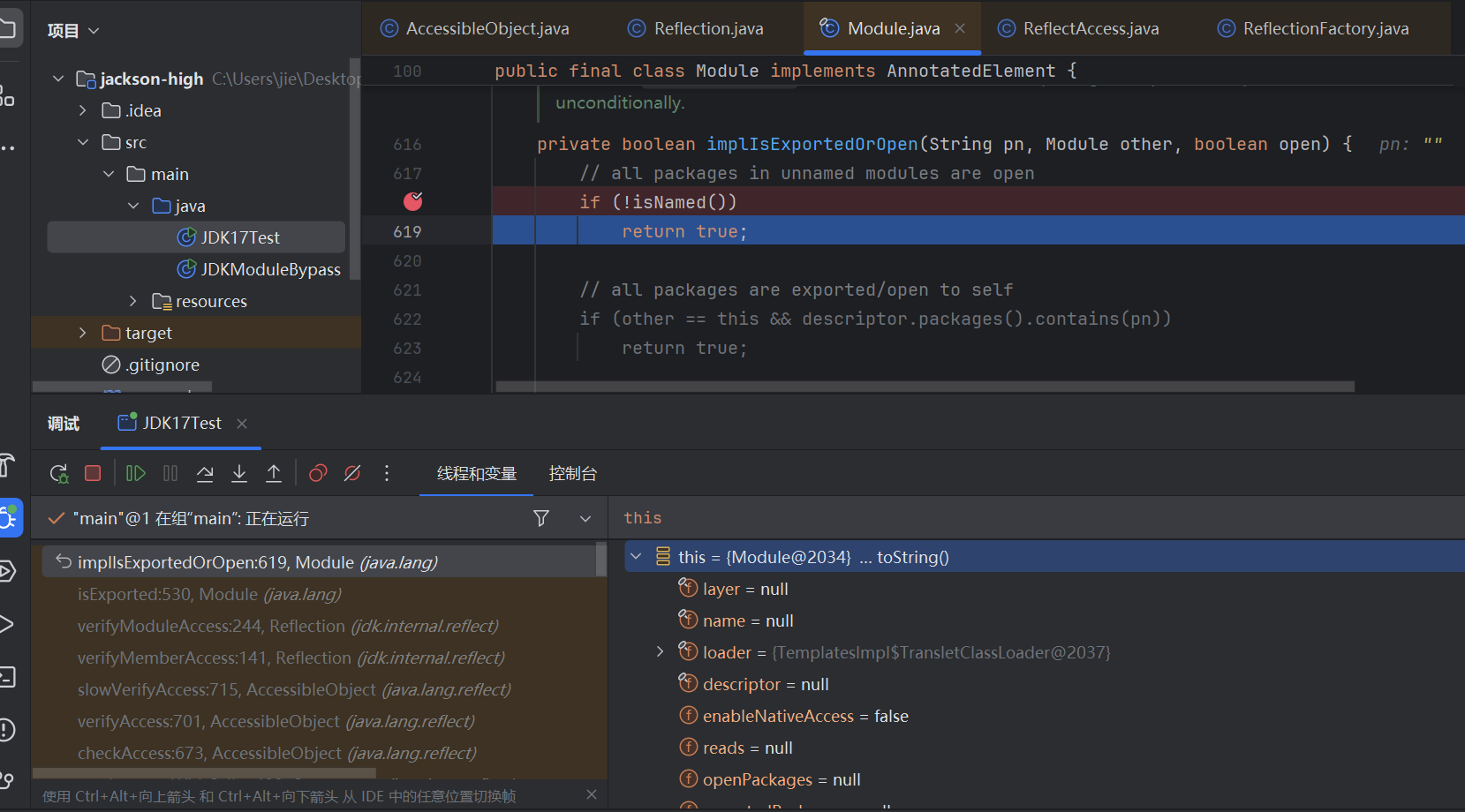Open the Terminal tool window icon
The image size is (1465, 812).
7,677
